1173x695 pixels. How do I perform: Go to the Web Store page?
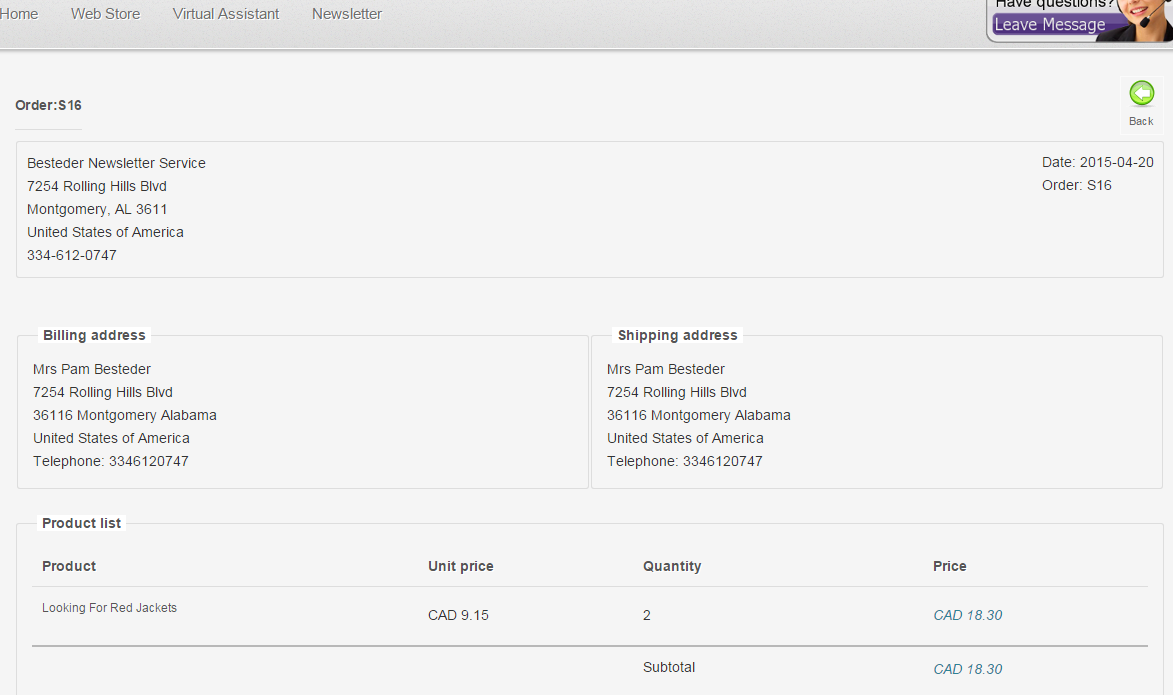click(x=105, y=14)
